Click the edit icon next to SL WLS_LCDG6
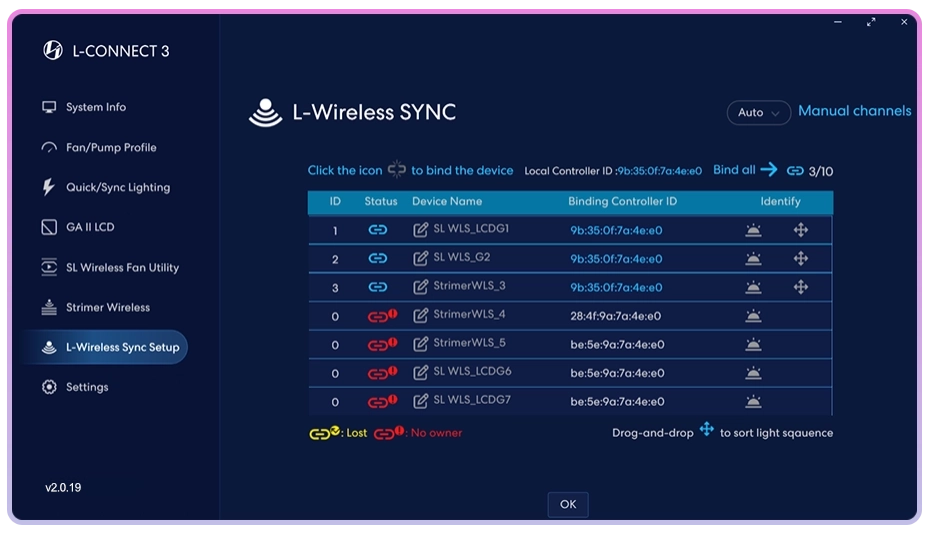The image size is (931, 534). [421, 373]
